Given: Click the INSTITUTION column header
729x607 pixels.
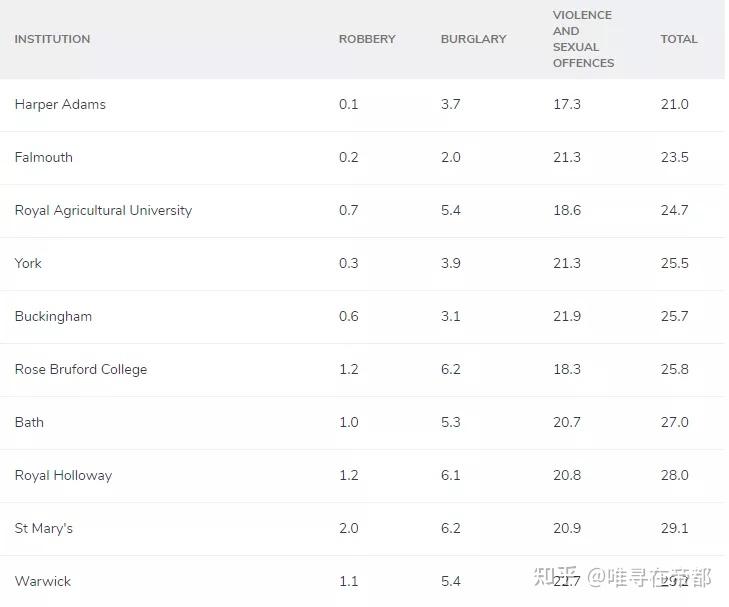Looking at the screenshot, I should tap(52, 39).
